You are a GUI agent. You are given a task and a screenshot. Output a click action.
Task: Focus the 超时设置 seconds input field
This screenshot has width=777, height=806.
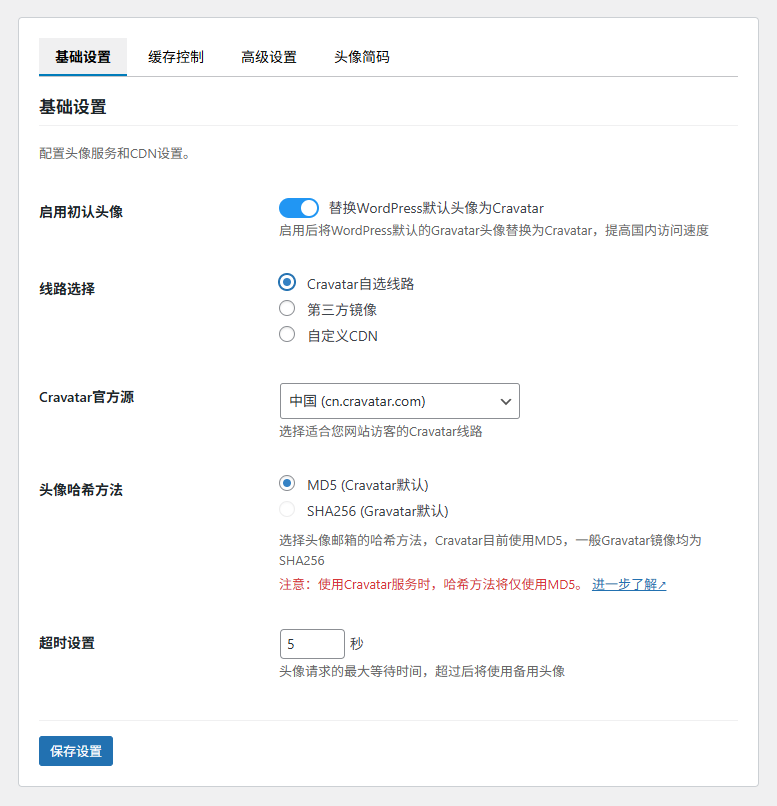coord(312,644)
